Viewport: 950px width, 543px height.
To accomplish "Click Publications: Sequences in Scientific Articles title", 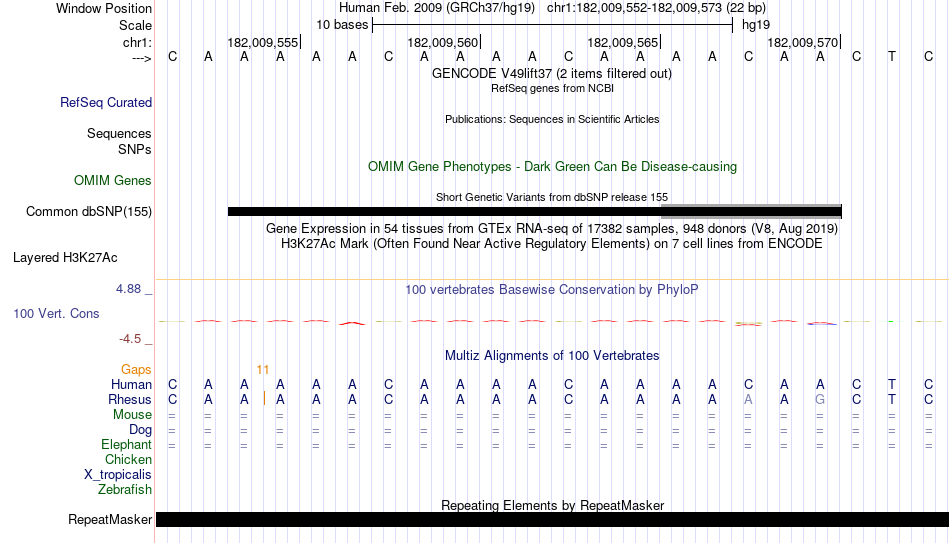I will click(552, 119).
